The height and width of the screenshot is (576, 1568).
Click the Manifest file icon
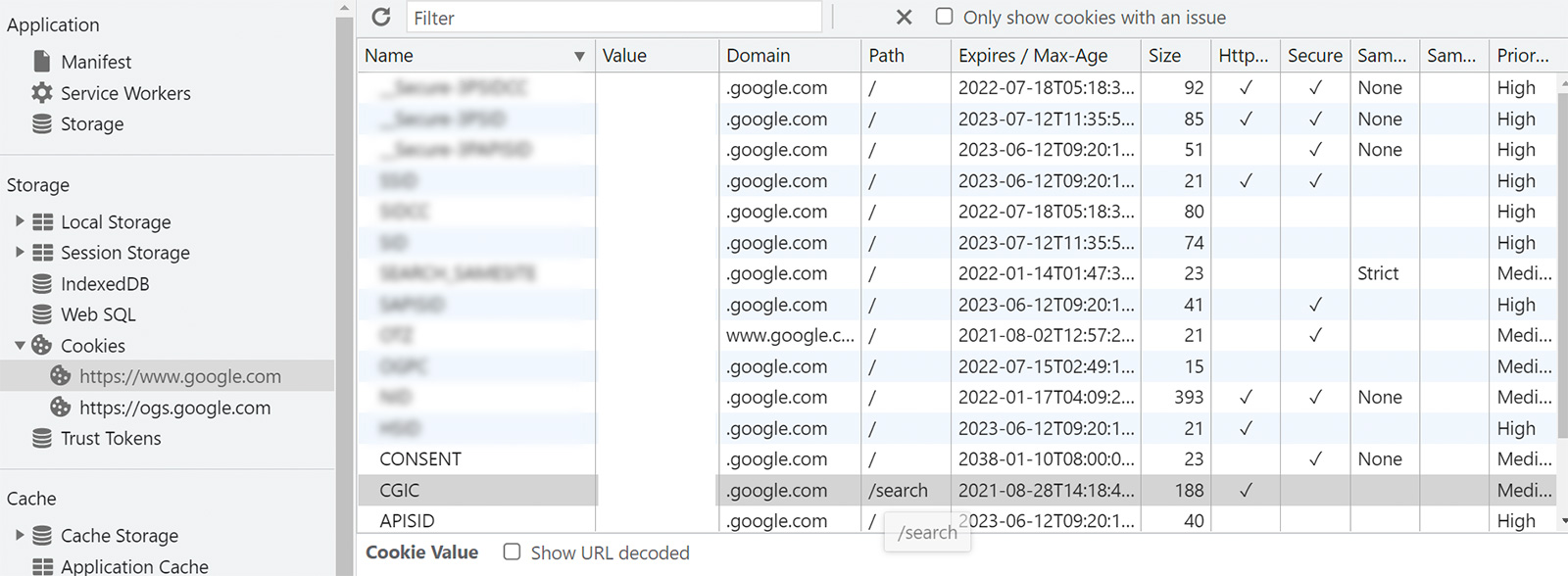42,62
